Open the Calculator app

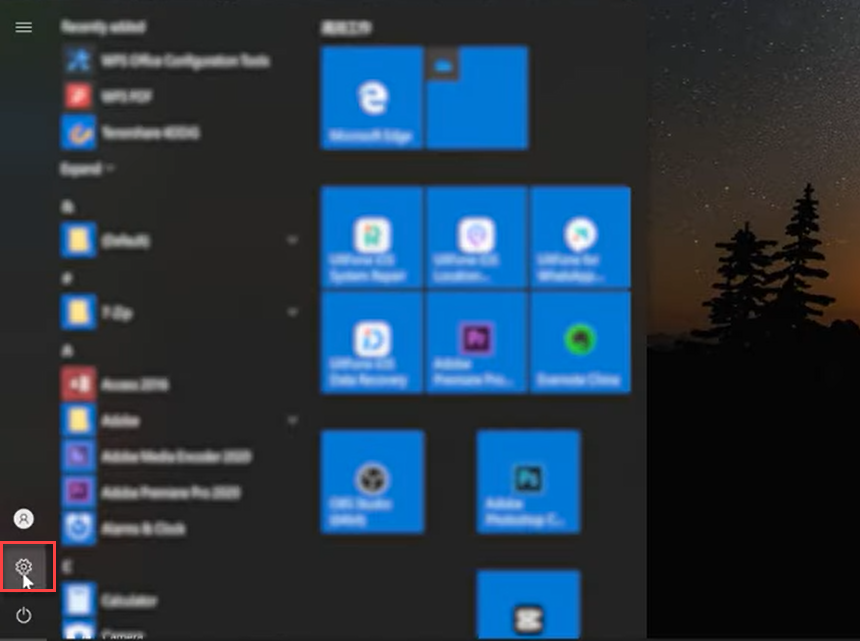point(110,600)
